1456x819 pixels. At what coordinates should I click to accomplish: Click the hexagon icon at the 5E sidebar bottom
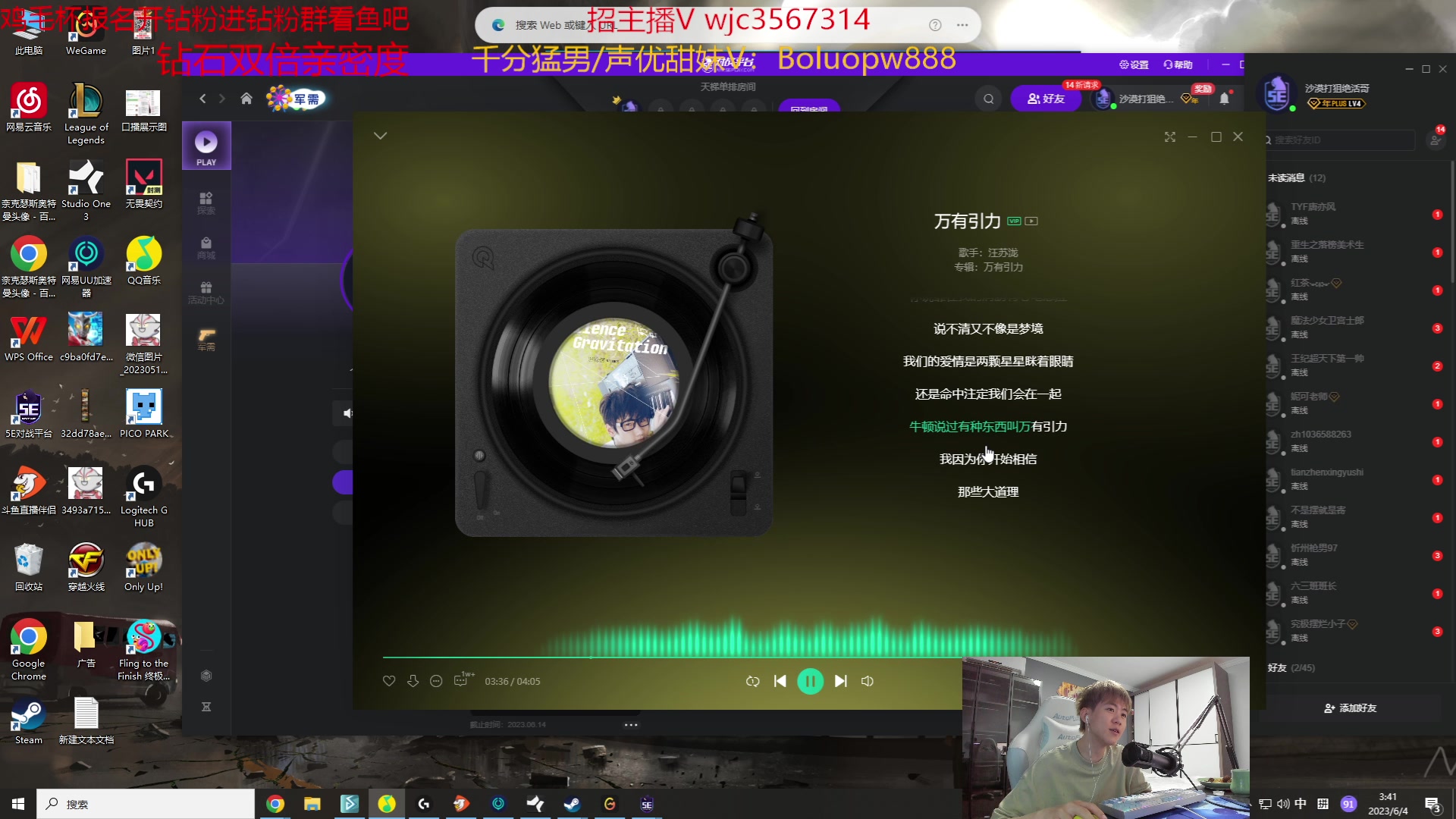coord(206,676)
